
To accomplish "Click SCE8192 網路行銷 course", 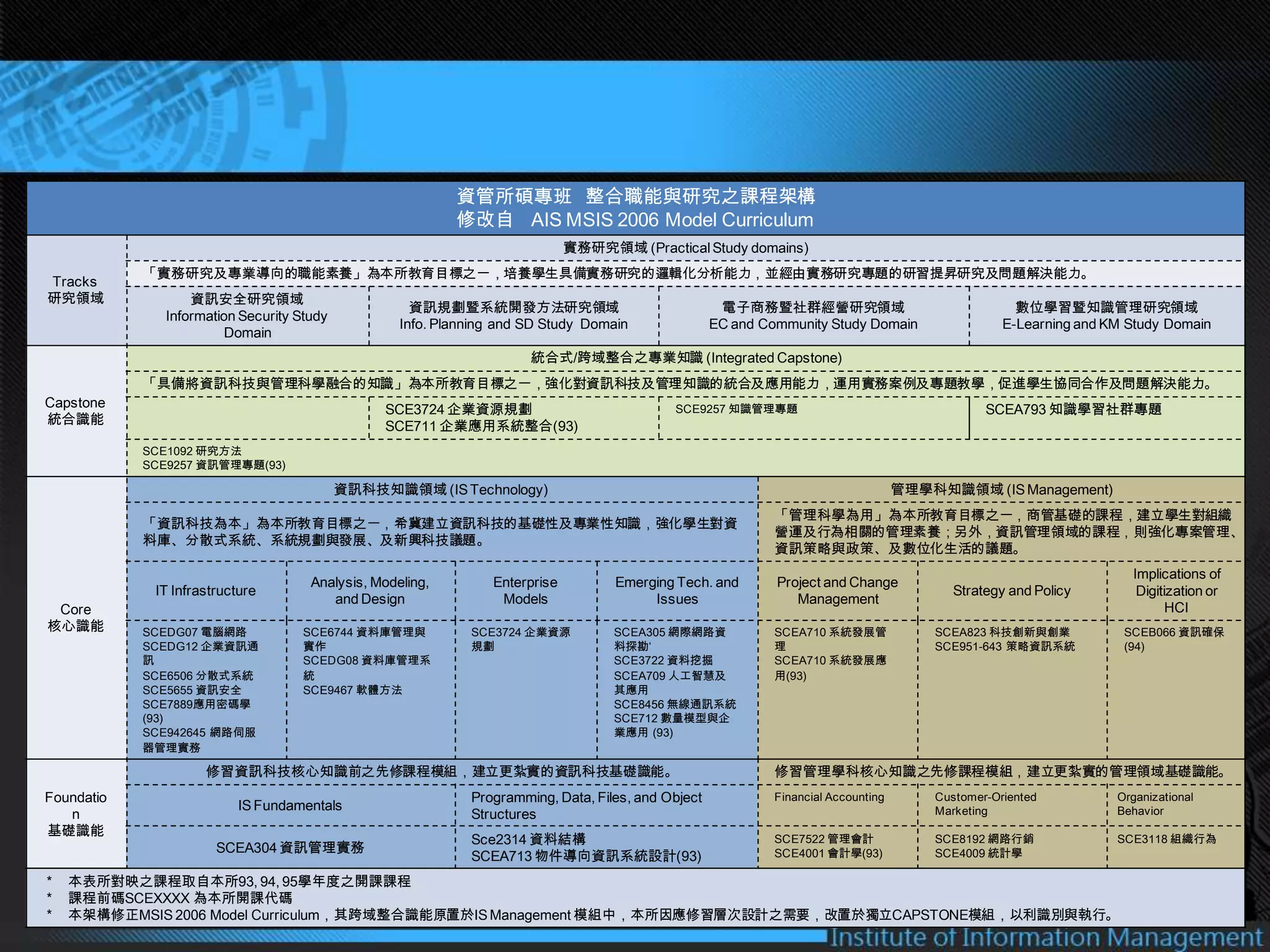I will coord(984,839).
